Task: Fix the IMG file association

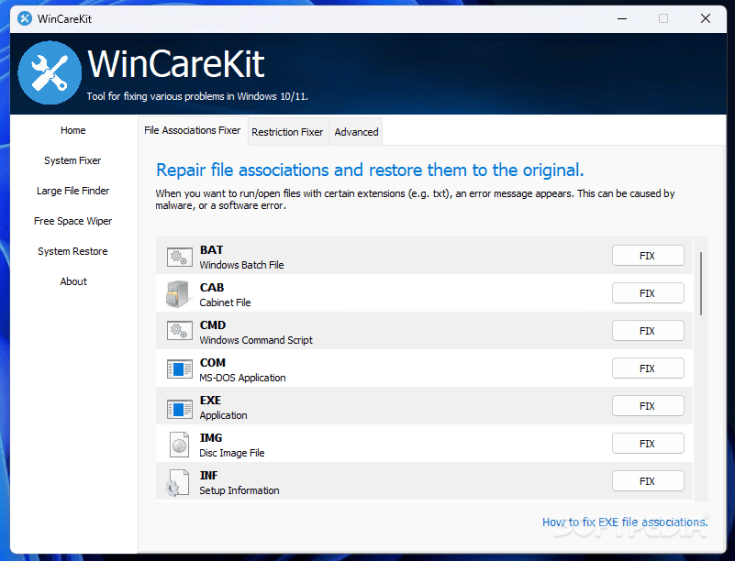Action: 648,443
